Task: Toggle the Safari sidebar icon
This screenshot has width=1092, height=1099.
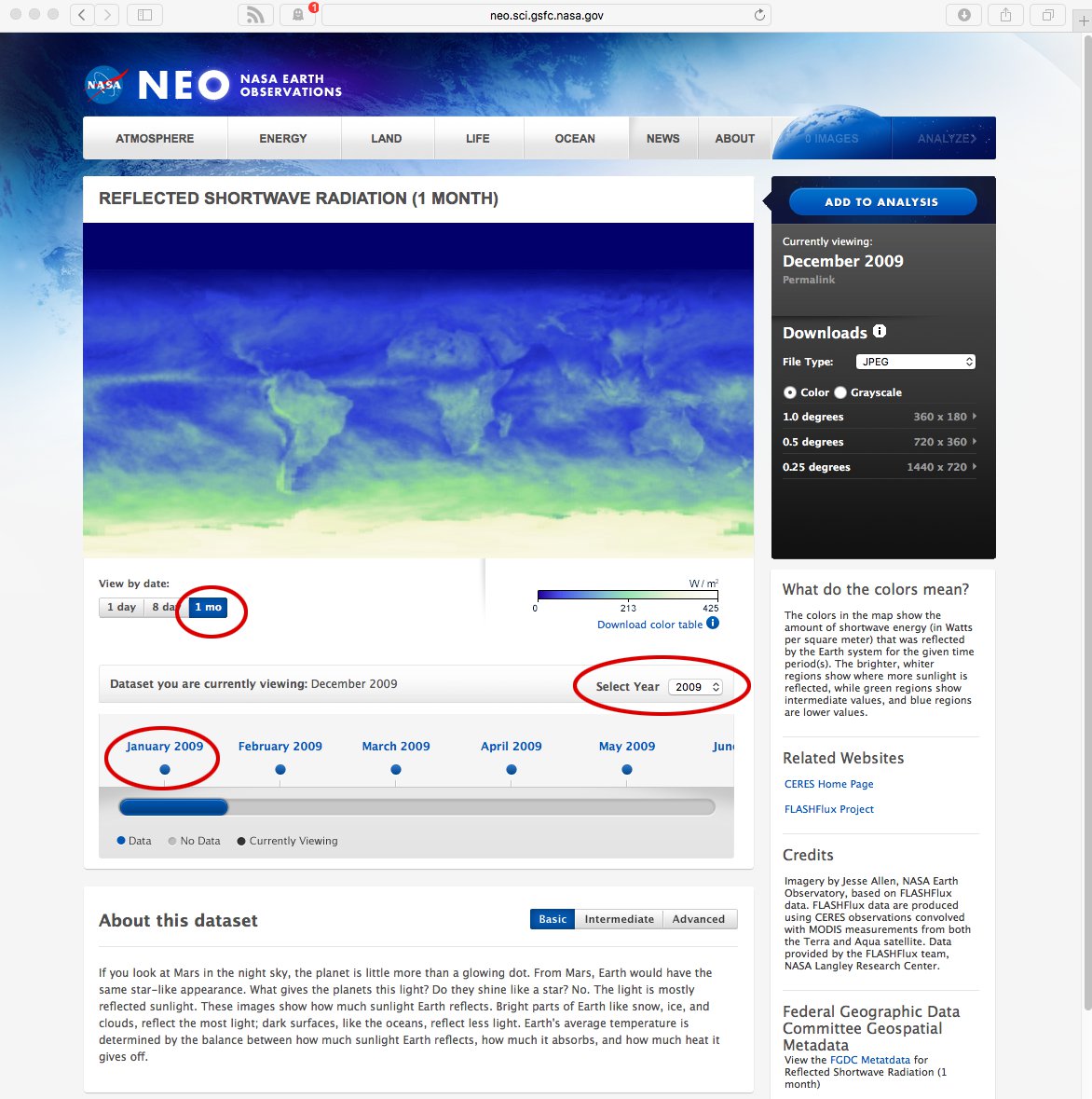Action: 145,15
